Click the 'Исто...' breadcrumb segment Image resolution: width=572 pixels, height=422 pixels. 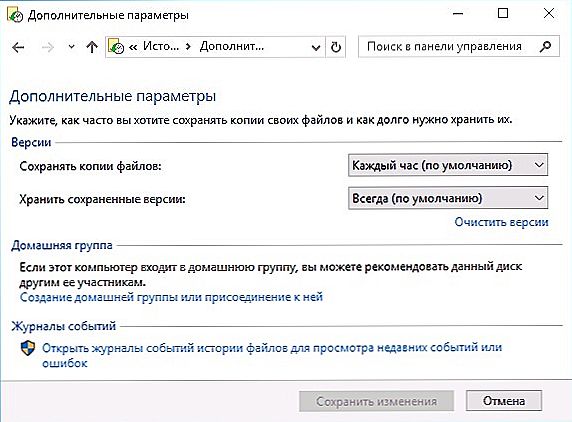[161, 46]
